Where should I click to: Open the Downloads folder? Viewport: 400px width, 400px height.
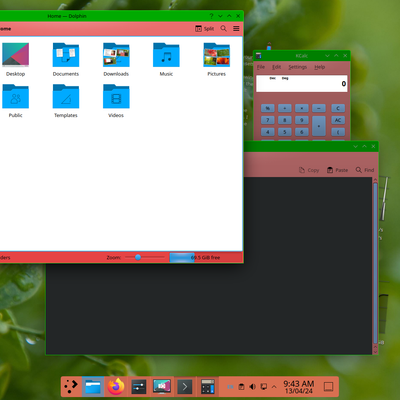click(x=116, y=59)
